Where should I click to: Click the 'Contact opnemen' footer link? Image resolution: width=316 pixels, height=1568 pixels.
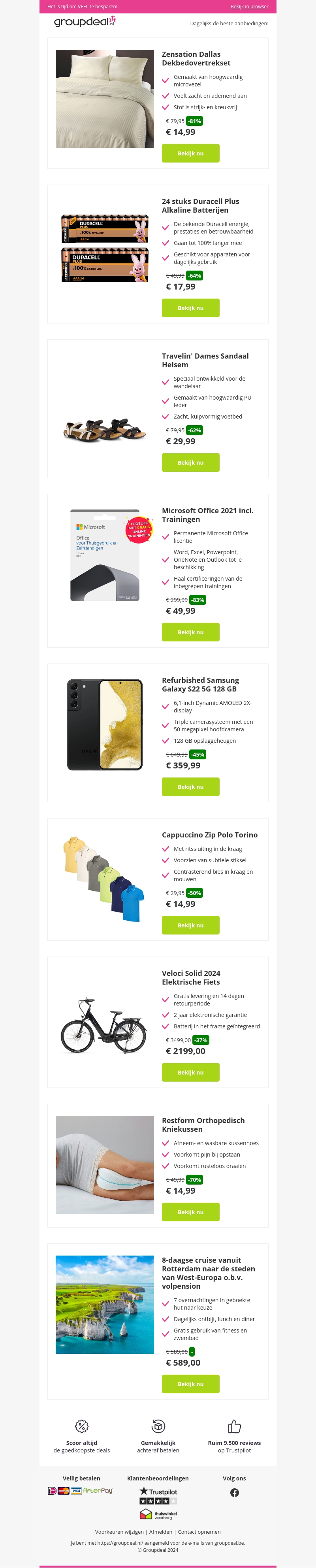pos(199,1532)
